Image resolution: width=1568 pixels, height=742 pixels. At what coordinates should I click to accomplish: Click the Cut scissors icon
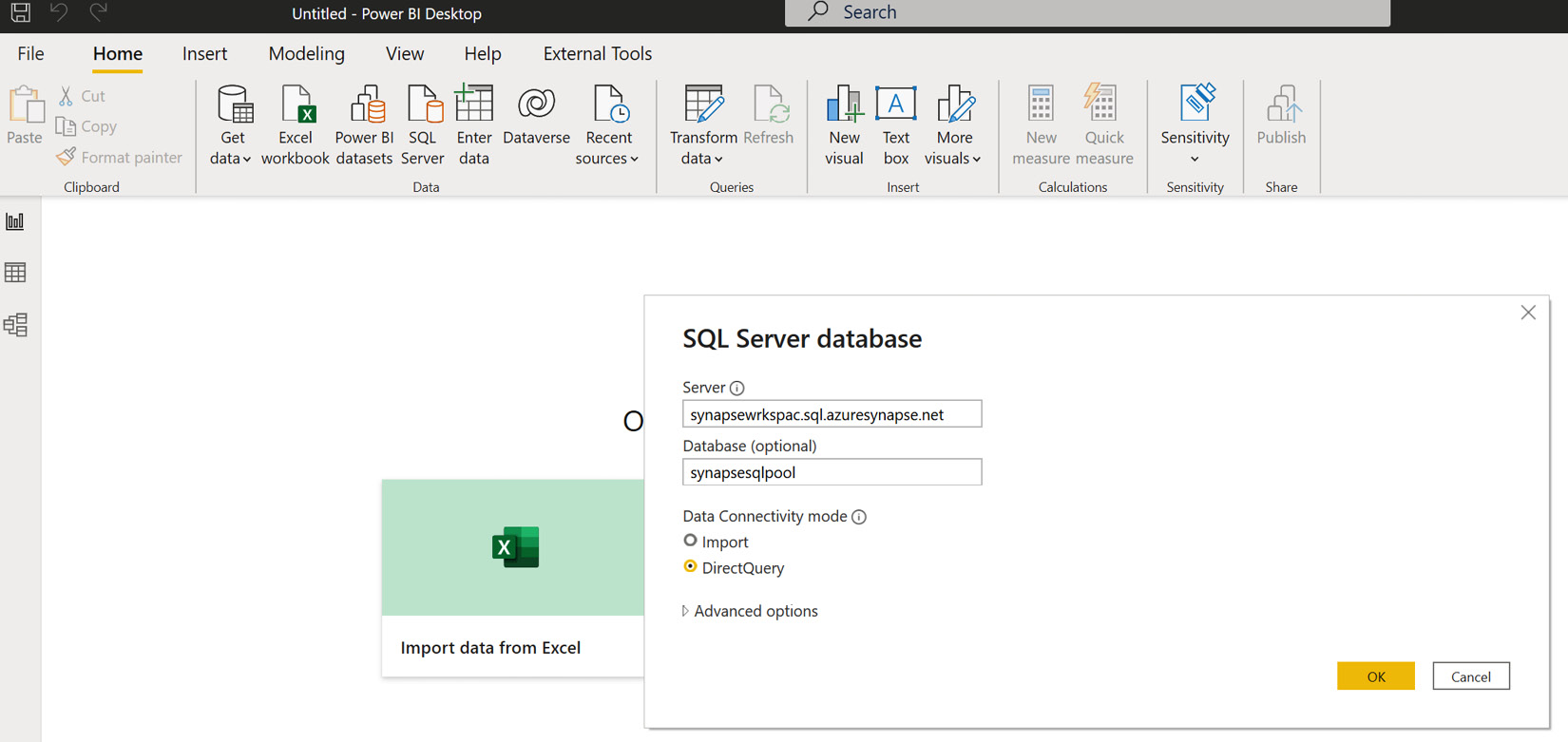tap(66, 96)
